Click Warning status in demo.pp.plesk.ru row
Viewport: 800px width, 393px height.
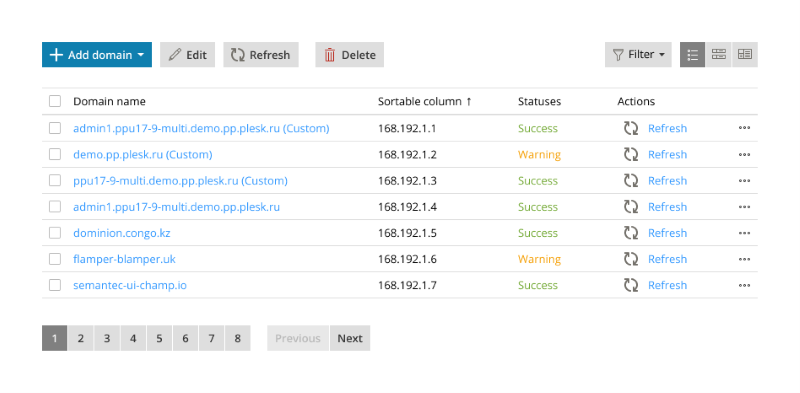(539, 155)
